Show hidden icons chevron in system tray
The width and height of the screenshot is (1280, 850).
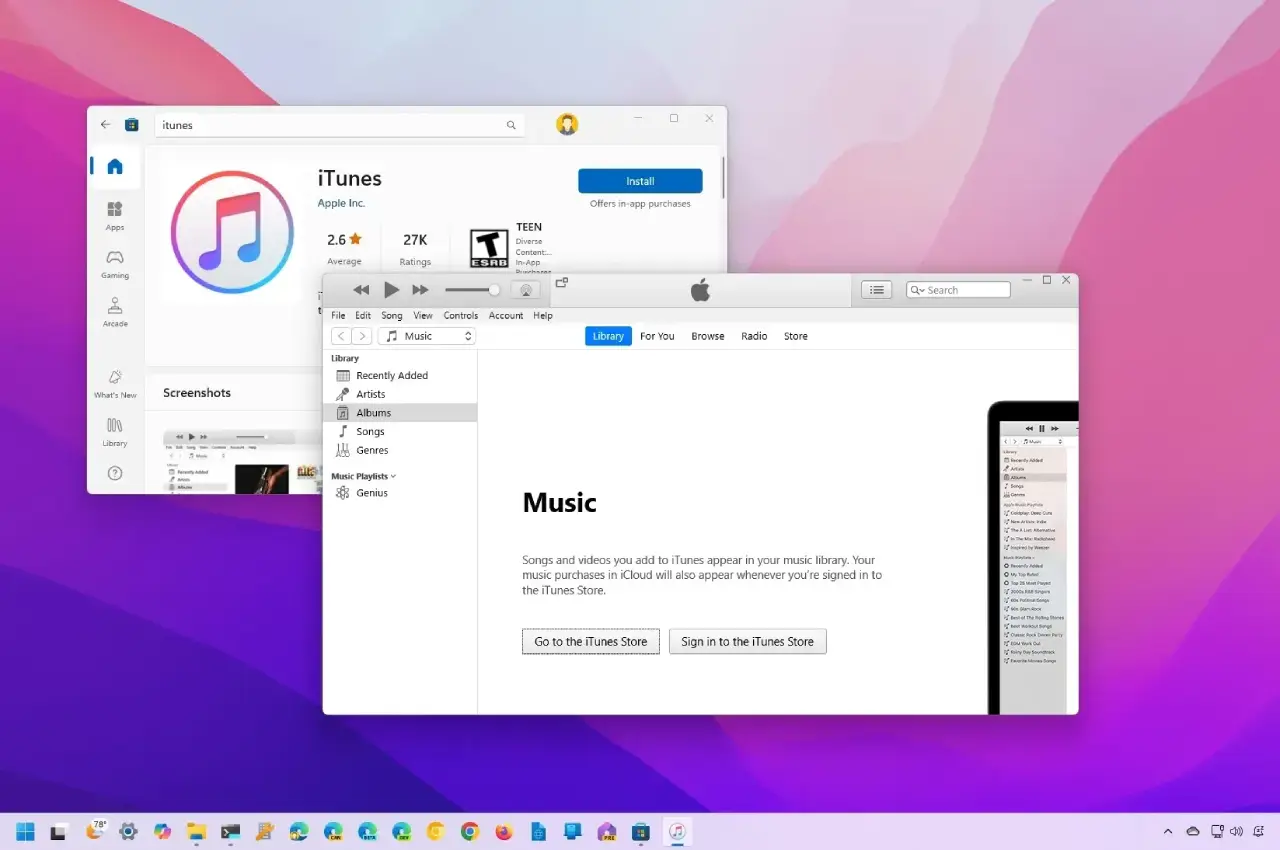(x=1168, y=831)
